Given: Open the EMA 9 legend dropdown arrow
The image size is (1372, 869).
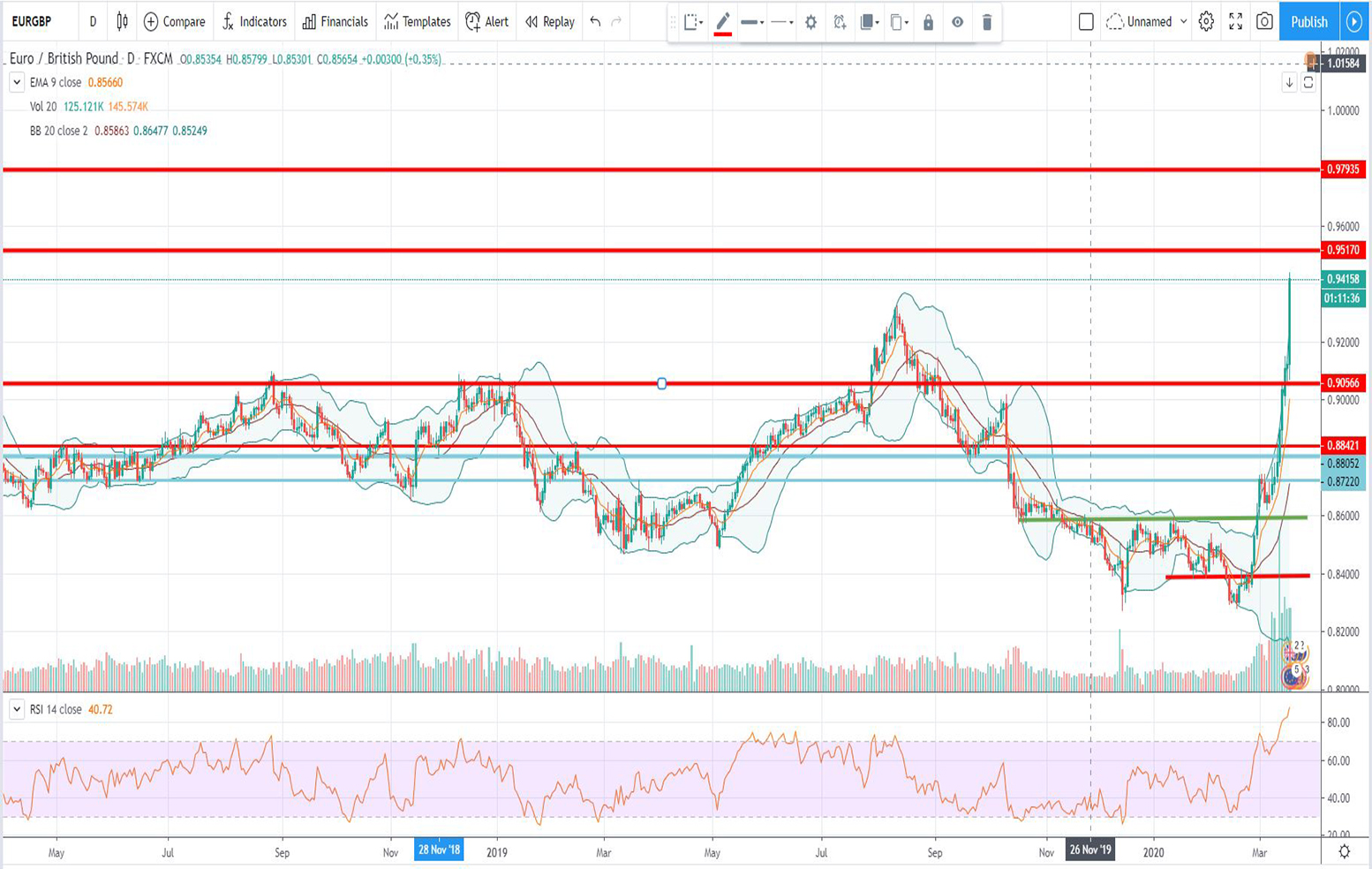Looking at the screenshot, I should [x=15, y=82].
